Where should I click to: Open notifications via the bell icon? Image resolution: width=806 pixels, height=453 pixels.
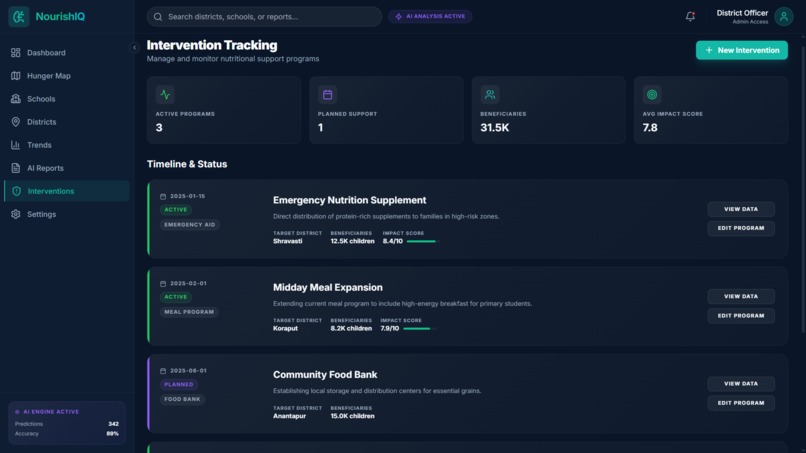pyautogui.click(x=690, y=16)
